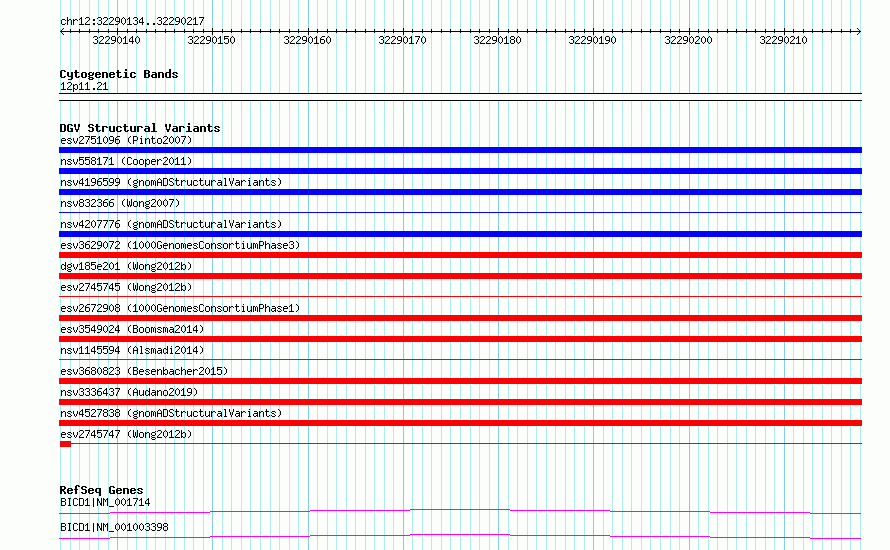Click the nsv832366 (Wong2007) label
890x550 pixels.
120,203
